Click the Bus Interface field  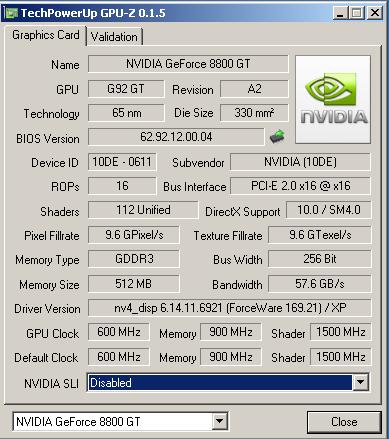[300, 186]
